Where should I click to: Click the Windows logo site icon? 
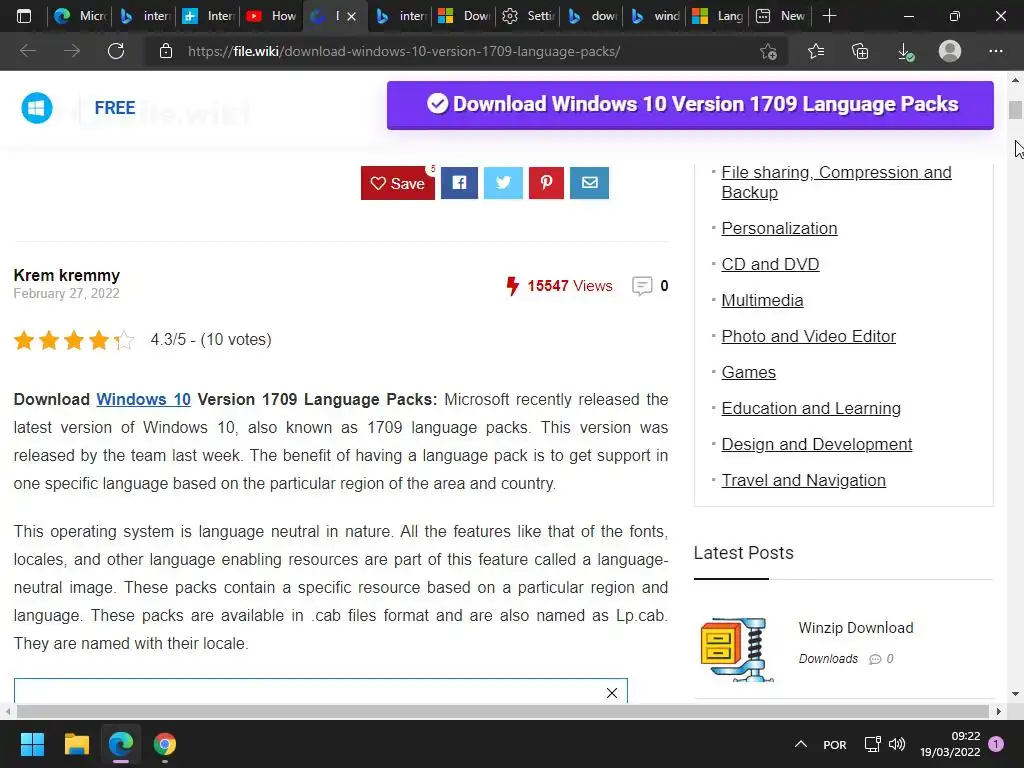[x=37, y=108]
